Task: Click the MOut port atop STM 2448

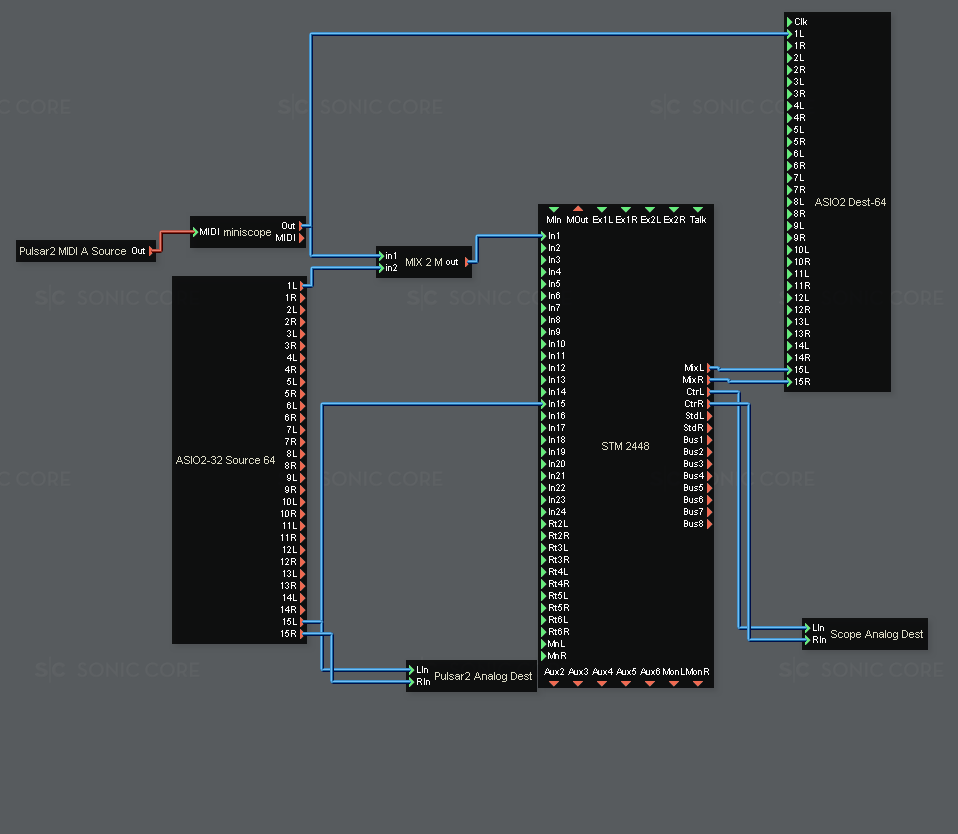Action: pos(577,210)
